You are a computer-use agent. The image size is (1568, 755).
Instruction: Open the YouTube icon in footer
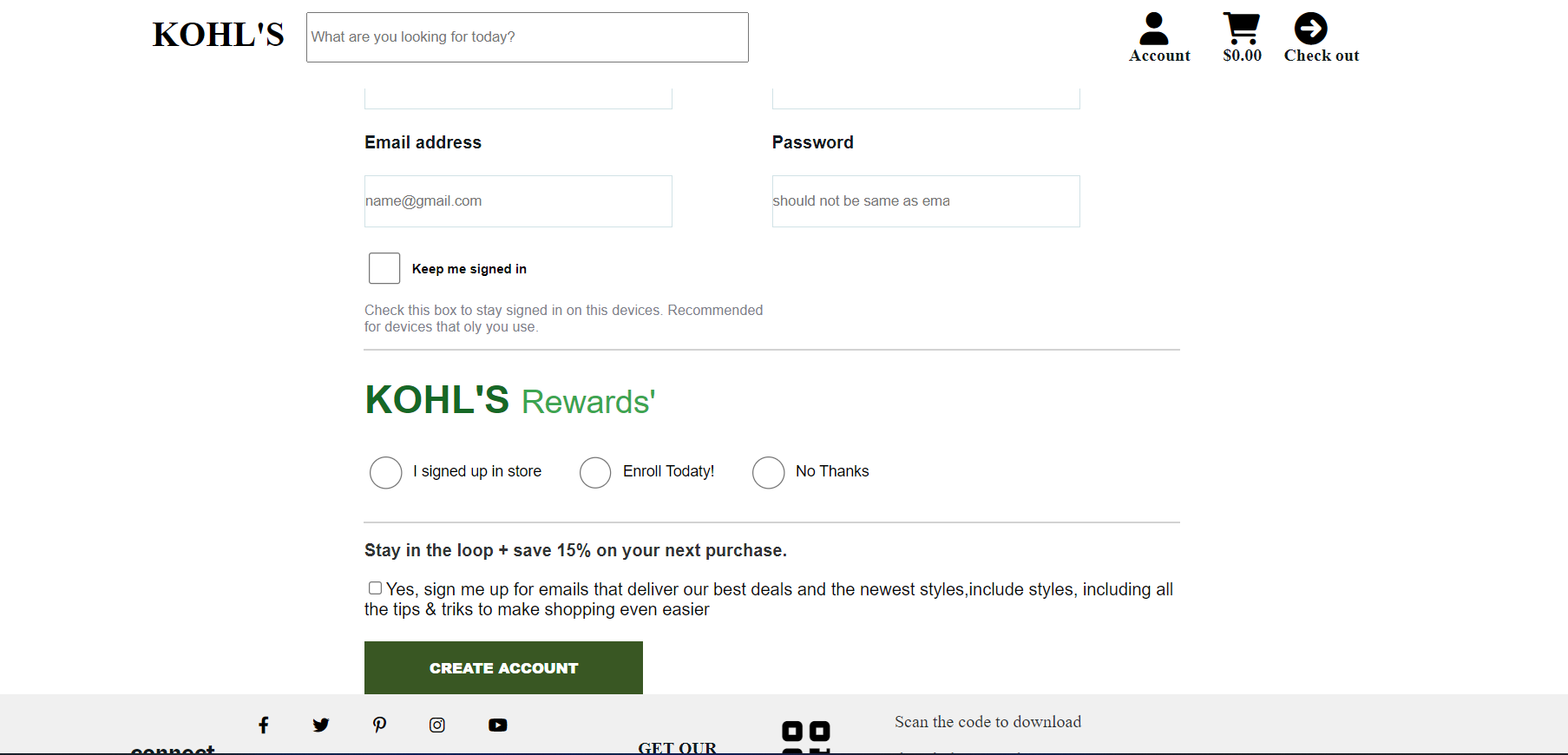(497, 725)
